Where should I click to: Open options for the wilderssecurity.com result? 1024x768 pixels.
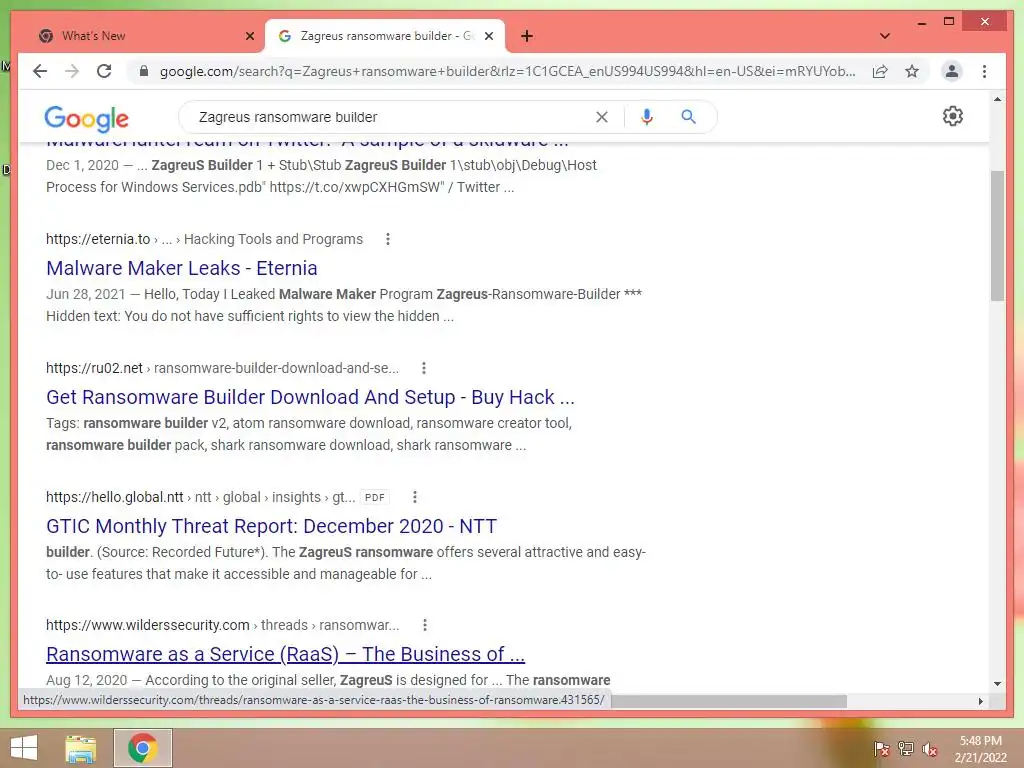(424, 625)
